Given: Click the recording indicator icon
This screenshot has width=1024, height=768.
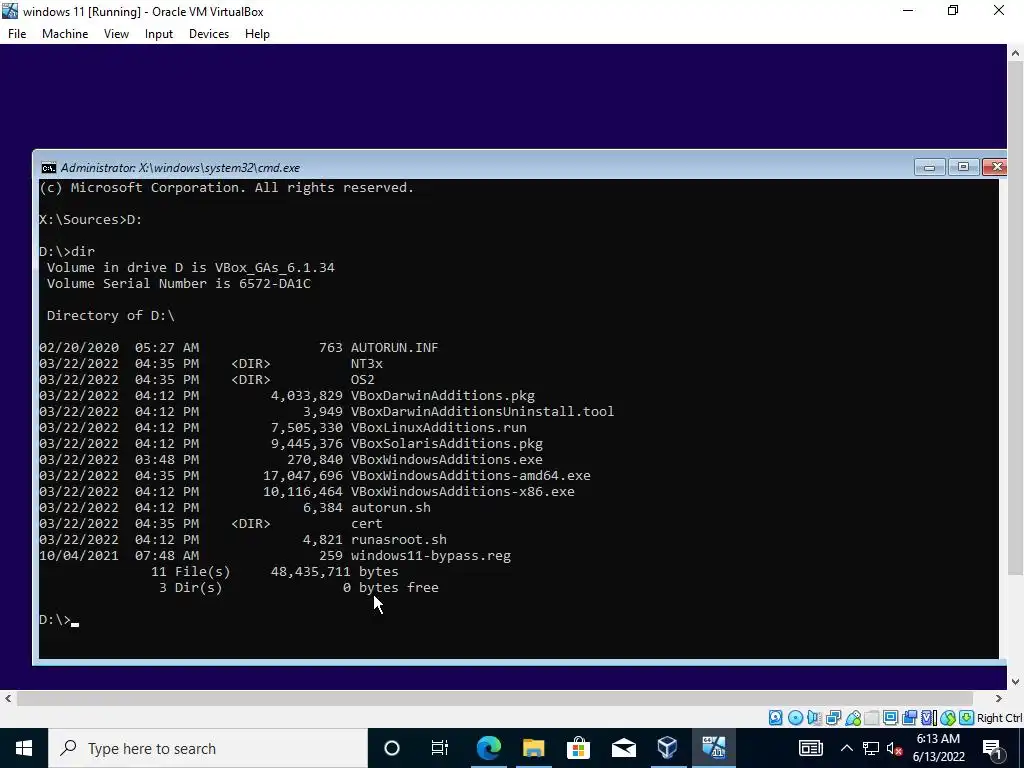Looking at the screenshot, I should coord(909,718).
